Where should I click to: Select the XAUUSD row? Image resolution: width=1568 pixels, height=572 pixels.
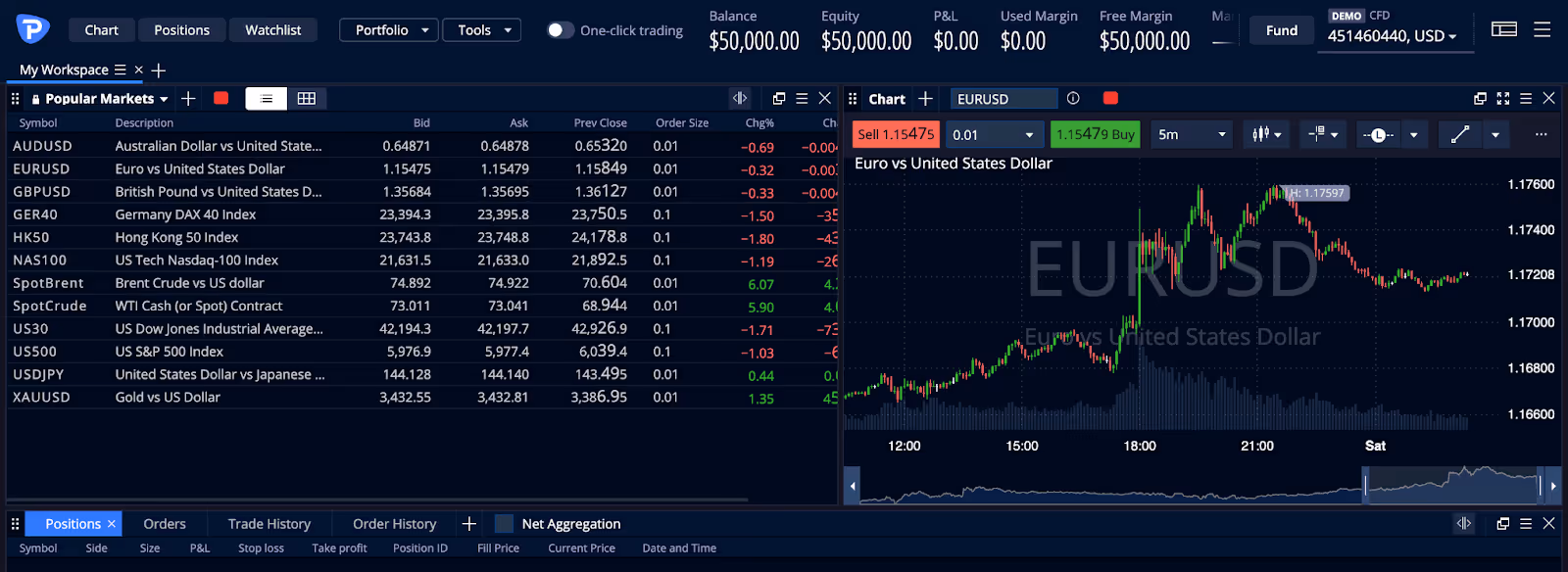[421, 397]
